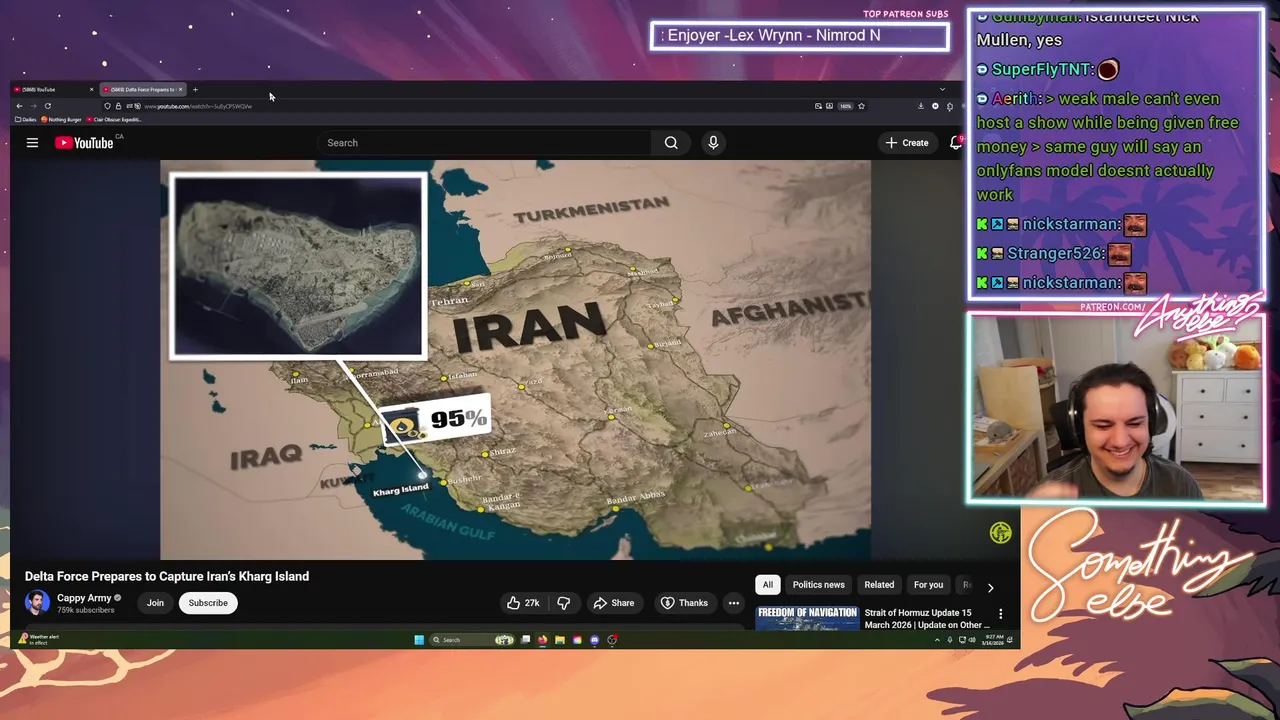
Task: Open options for Strait of Hormuz video
Action: pos(1000,613)
